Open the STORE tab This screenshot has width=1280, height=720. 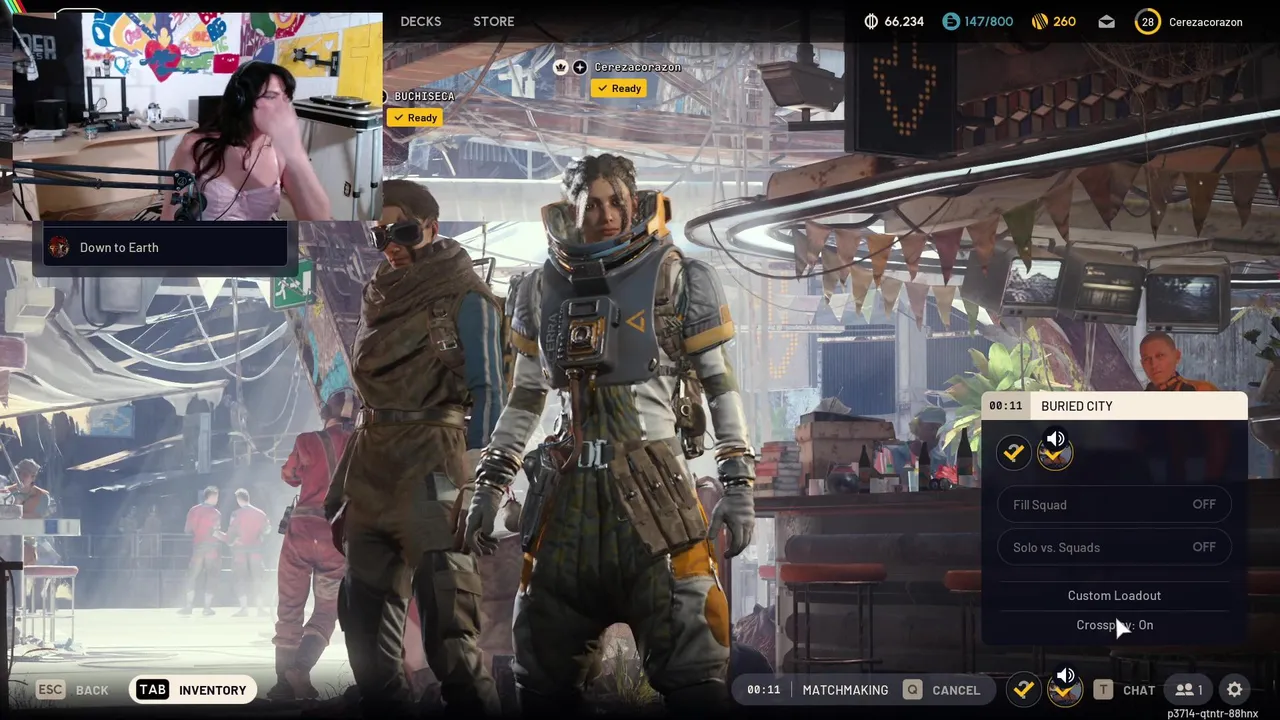[x=494, y=21]
